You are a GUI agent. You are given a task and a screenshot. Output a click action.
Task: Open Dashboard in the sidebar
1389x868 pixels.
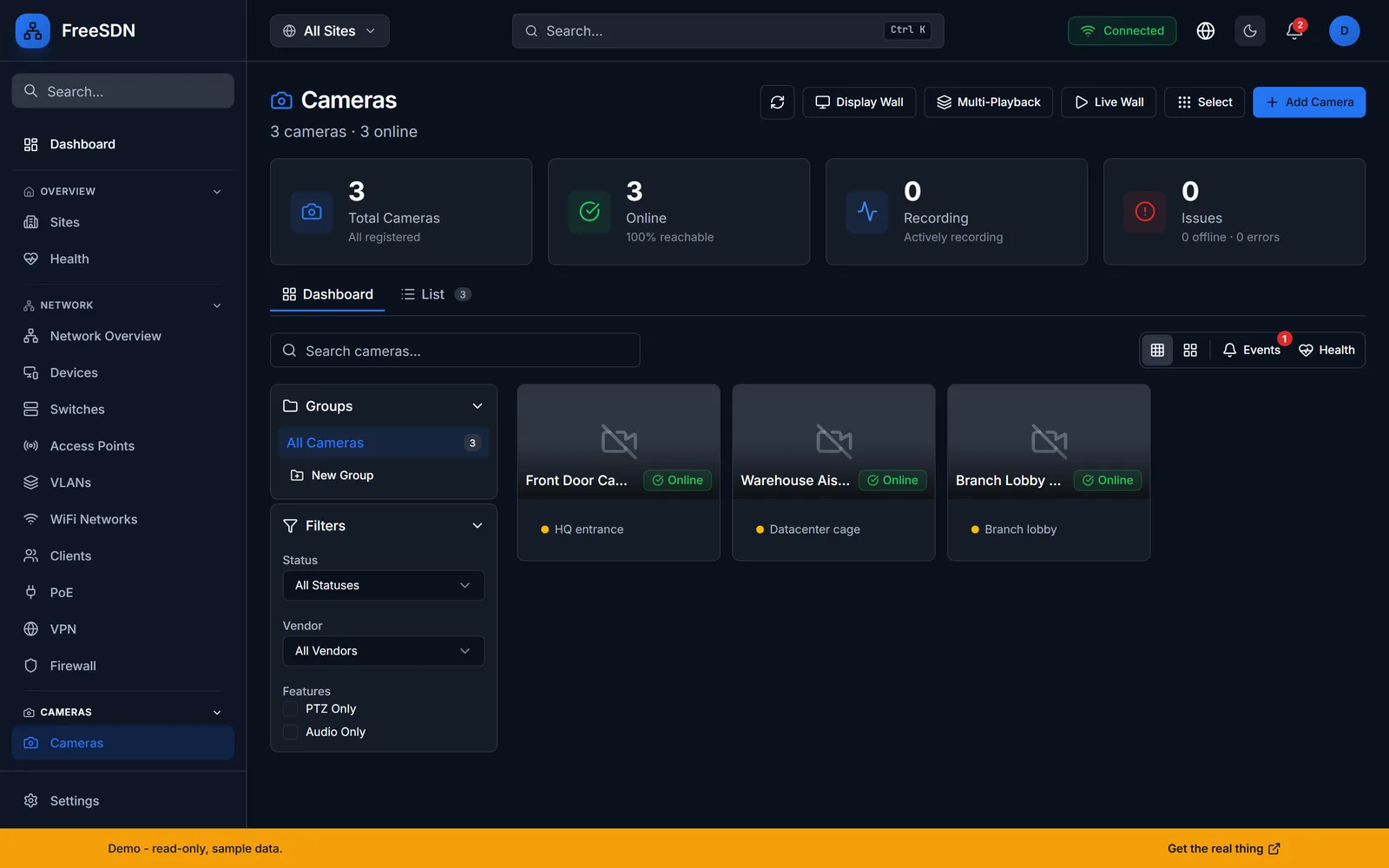point(122,144)
